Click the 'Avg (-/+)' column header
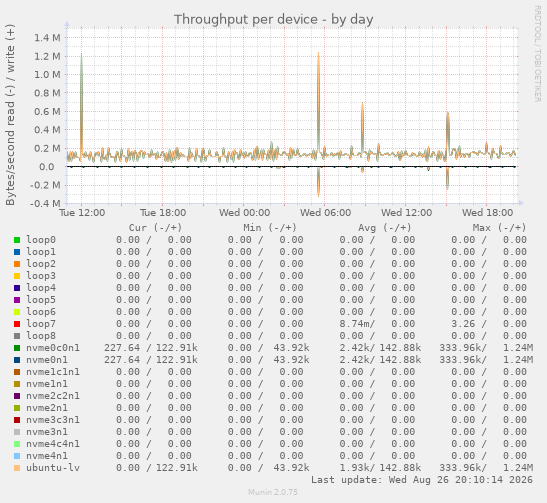This screenshot has width=547, height=503. point(385,228)
